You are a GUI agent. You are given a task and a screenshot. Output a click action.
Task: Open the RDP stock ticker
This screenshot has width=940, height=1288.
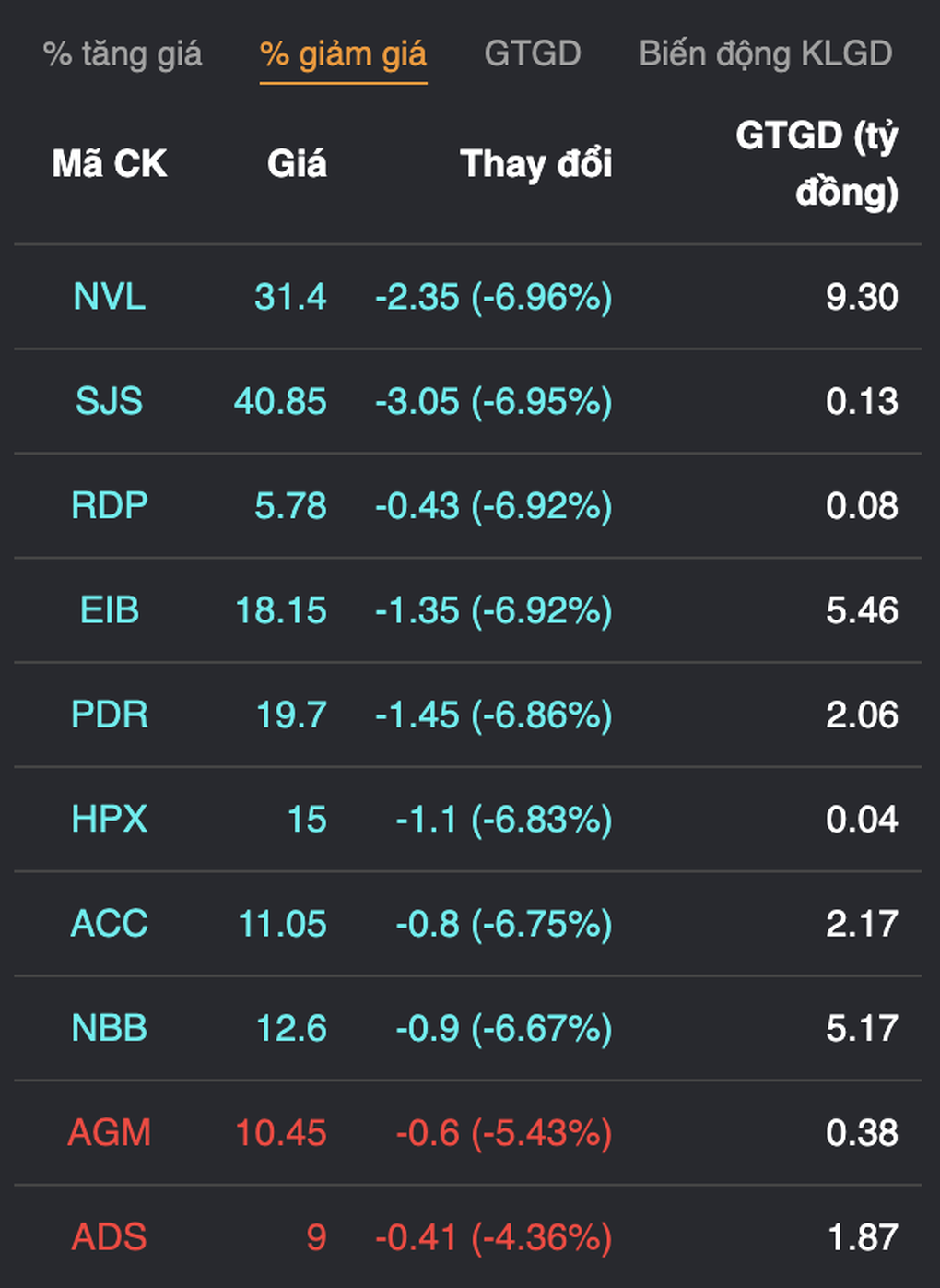coord(110,505)
